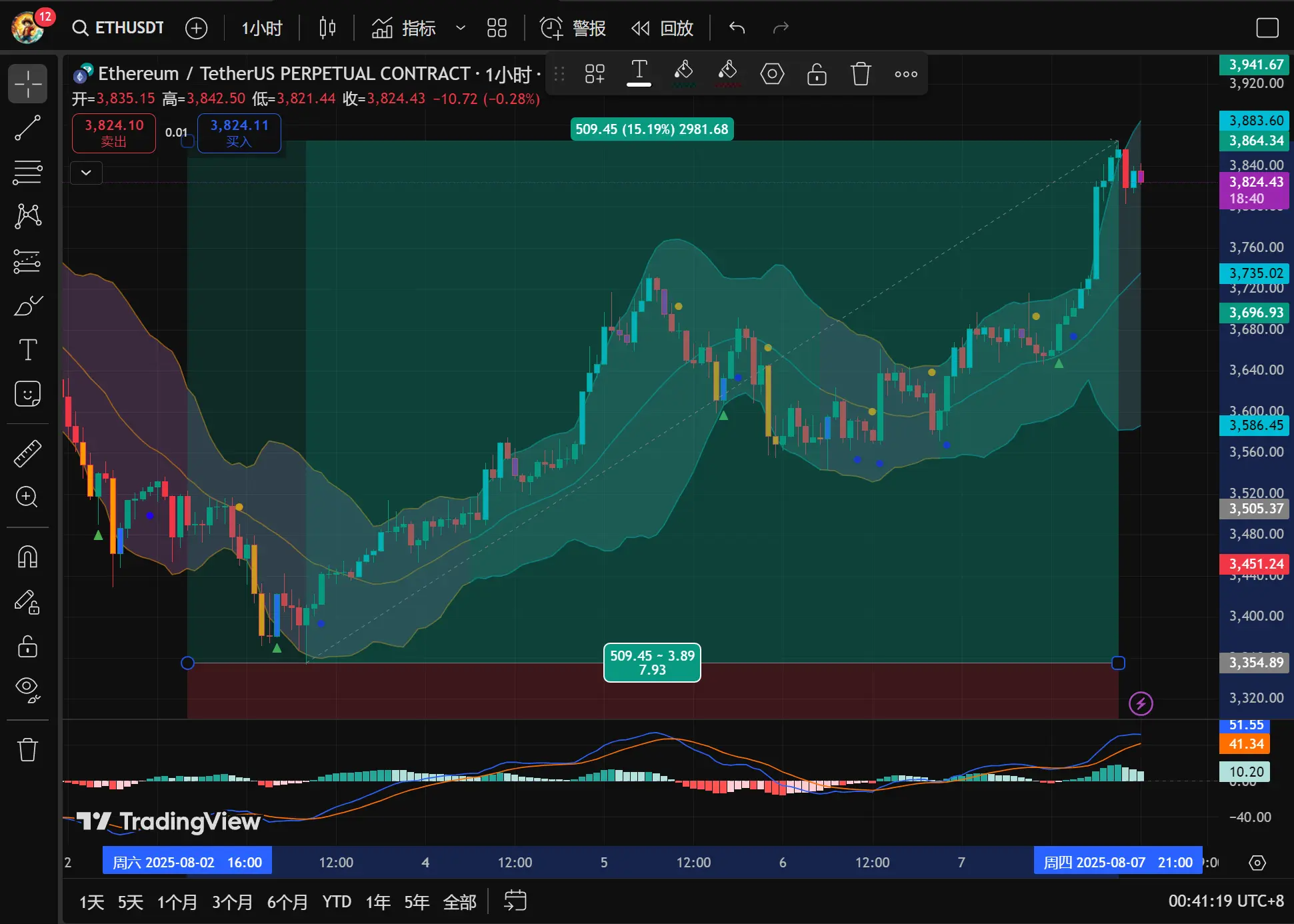
Task: Toggle magnet snap mode
Action: [28, 557]
